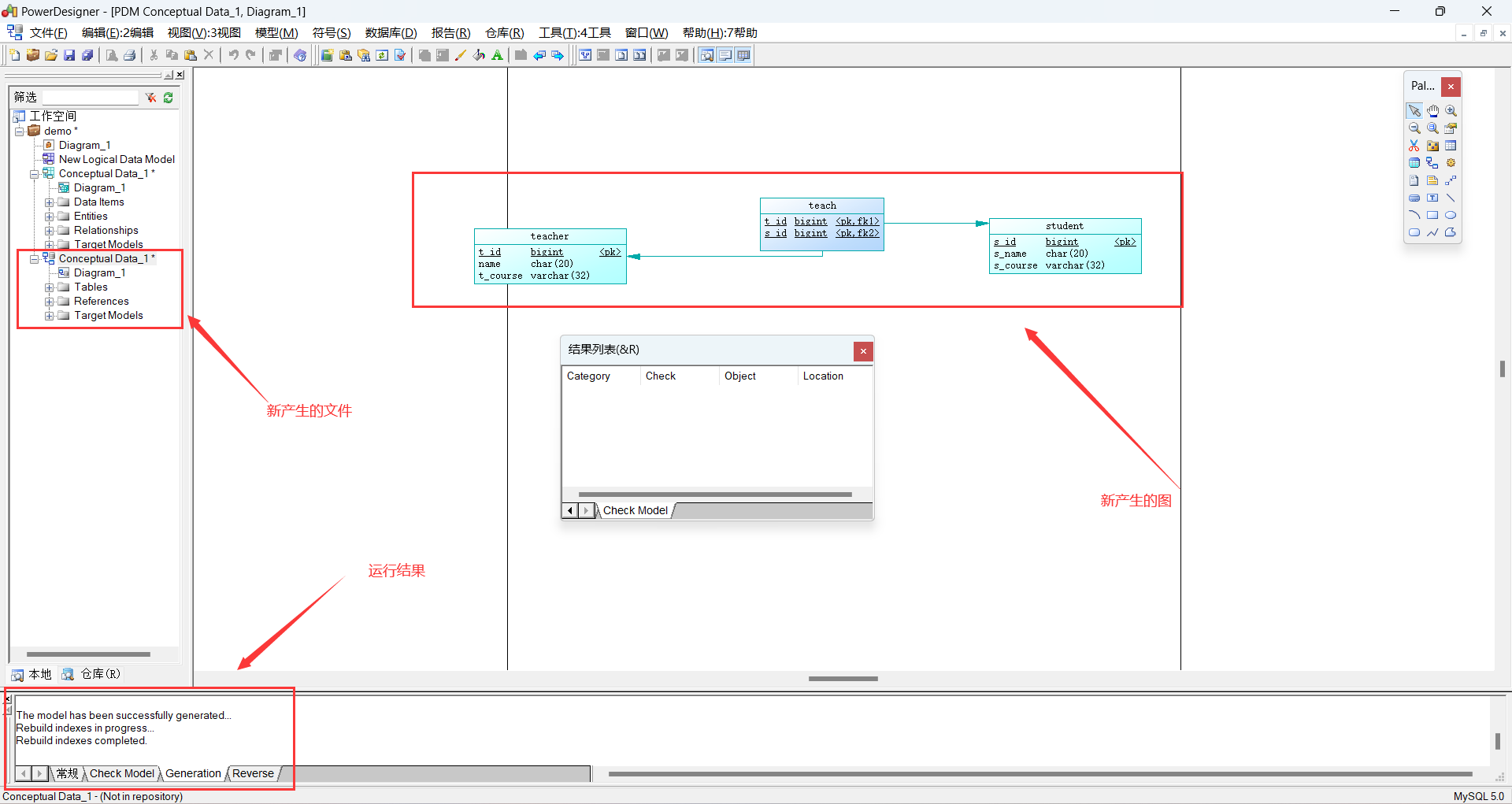The image size is (1512, 804).
Task: Expand the Entities folder
Action: coord(49,217)
